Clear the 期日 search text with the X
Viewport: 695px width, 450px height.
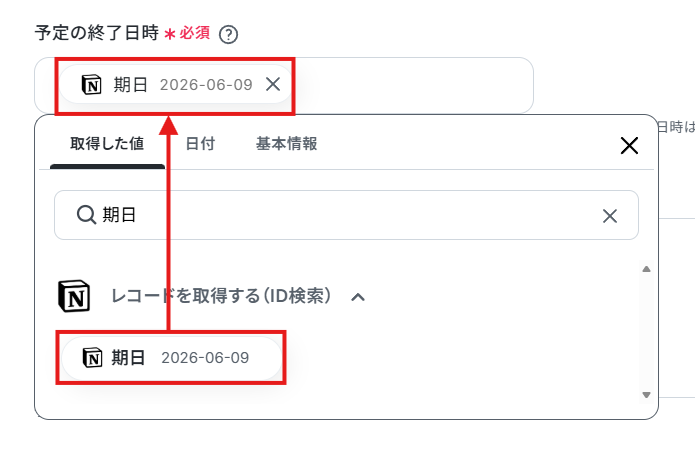(610, 216)
